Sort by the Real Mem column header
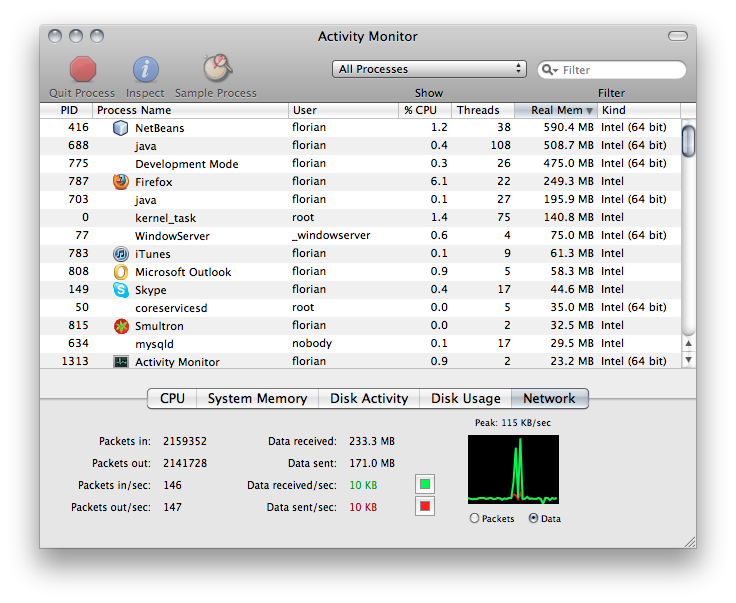The image size is (736, 603). 562,110
